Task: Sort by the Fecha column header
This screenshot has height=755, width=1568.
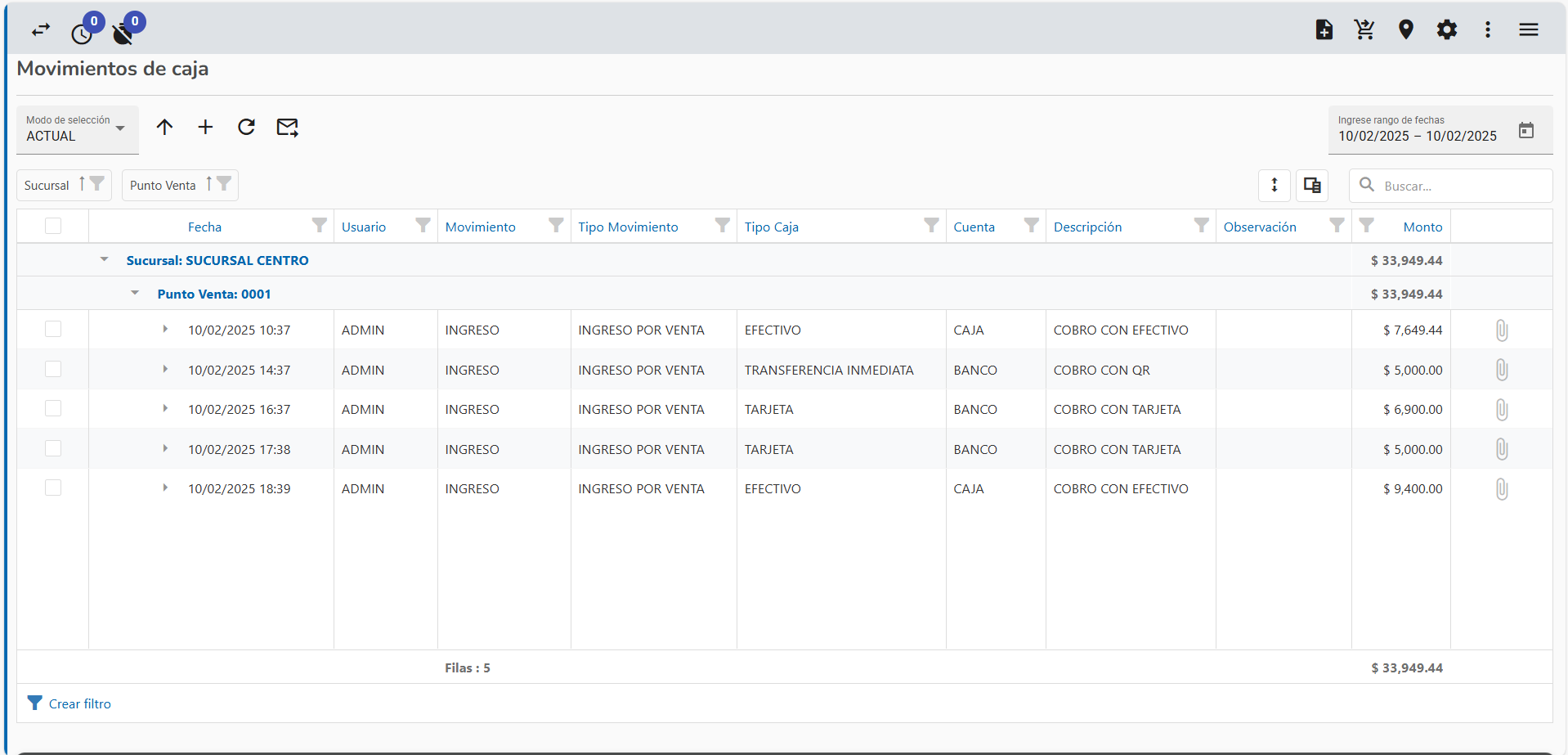Action: tap(204, 227)
